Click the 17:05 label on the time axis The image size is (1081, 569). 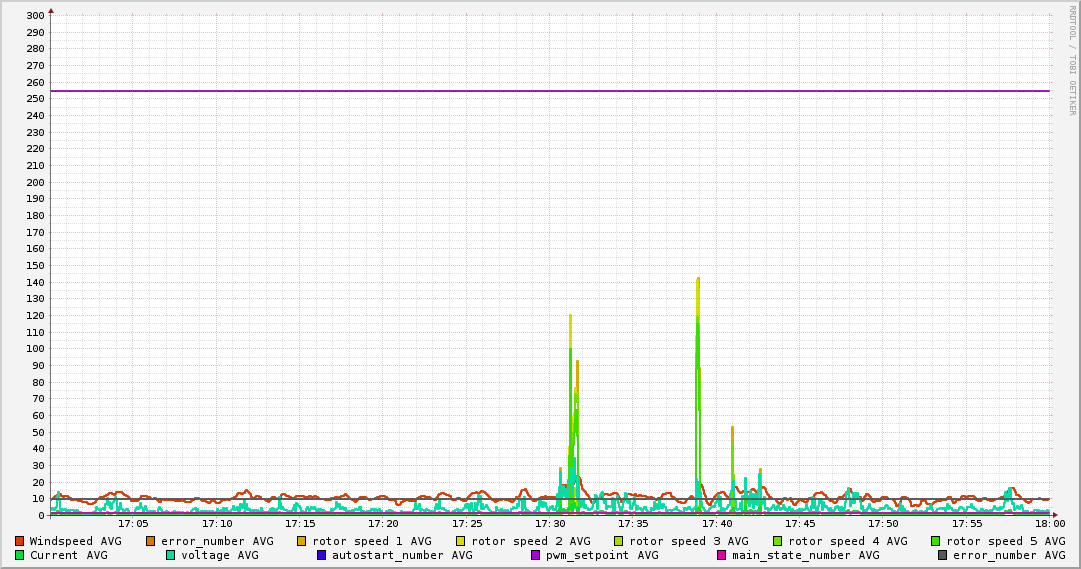[133, 523]
